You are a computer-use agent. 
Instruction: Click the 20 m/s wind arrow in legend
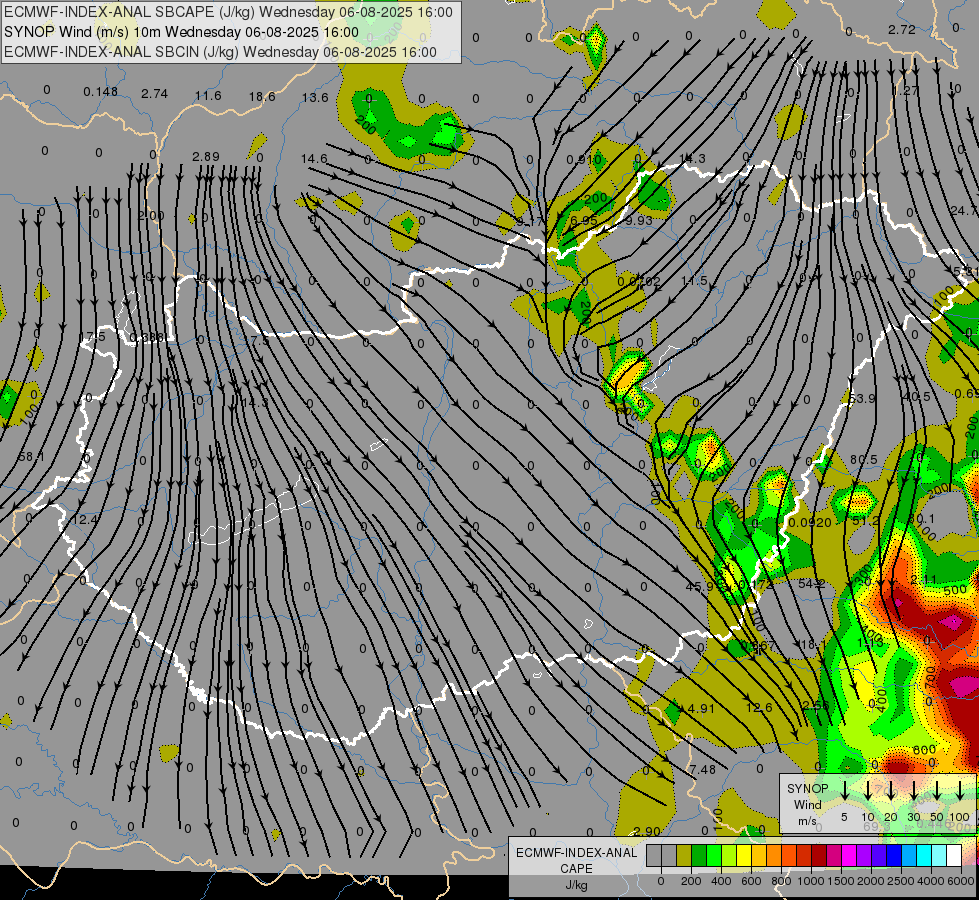(x=891, y=791)
